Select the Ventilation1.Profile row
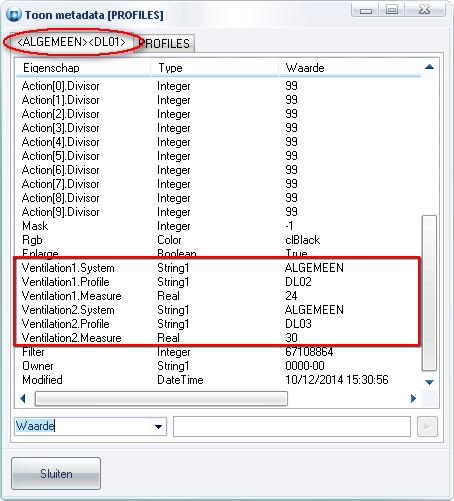The width and height of the screenshot is (454, 501). coord(218,282)
